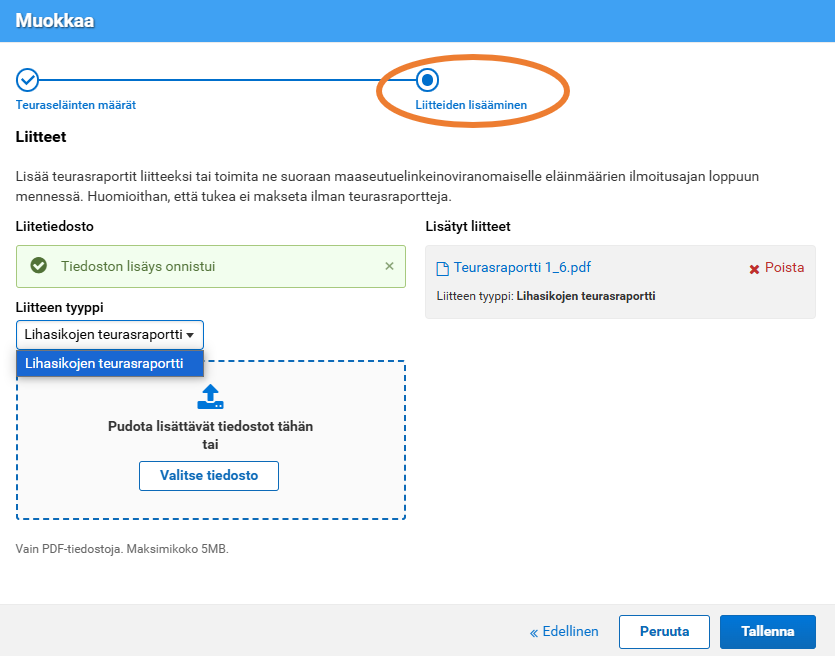Click the red X remove icon
The width and height of the screenshot is (835, 656).
point(755,269)
